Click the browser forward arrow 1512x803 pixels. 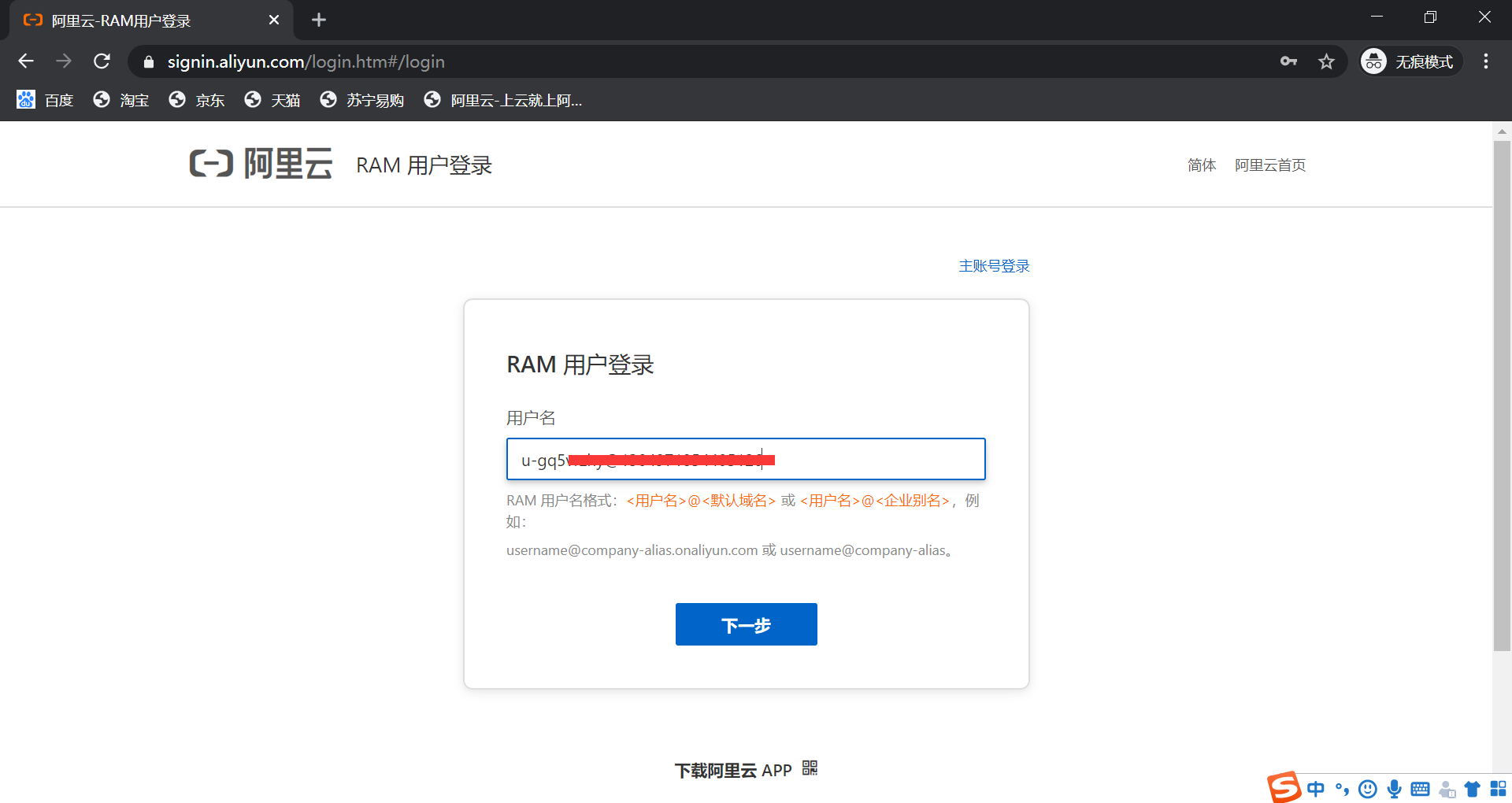64,61
